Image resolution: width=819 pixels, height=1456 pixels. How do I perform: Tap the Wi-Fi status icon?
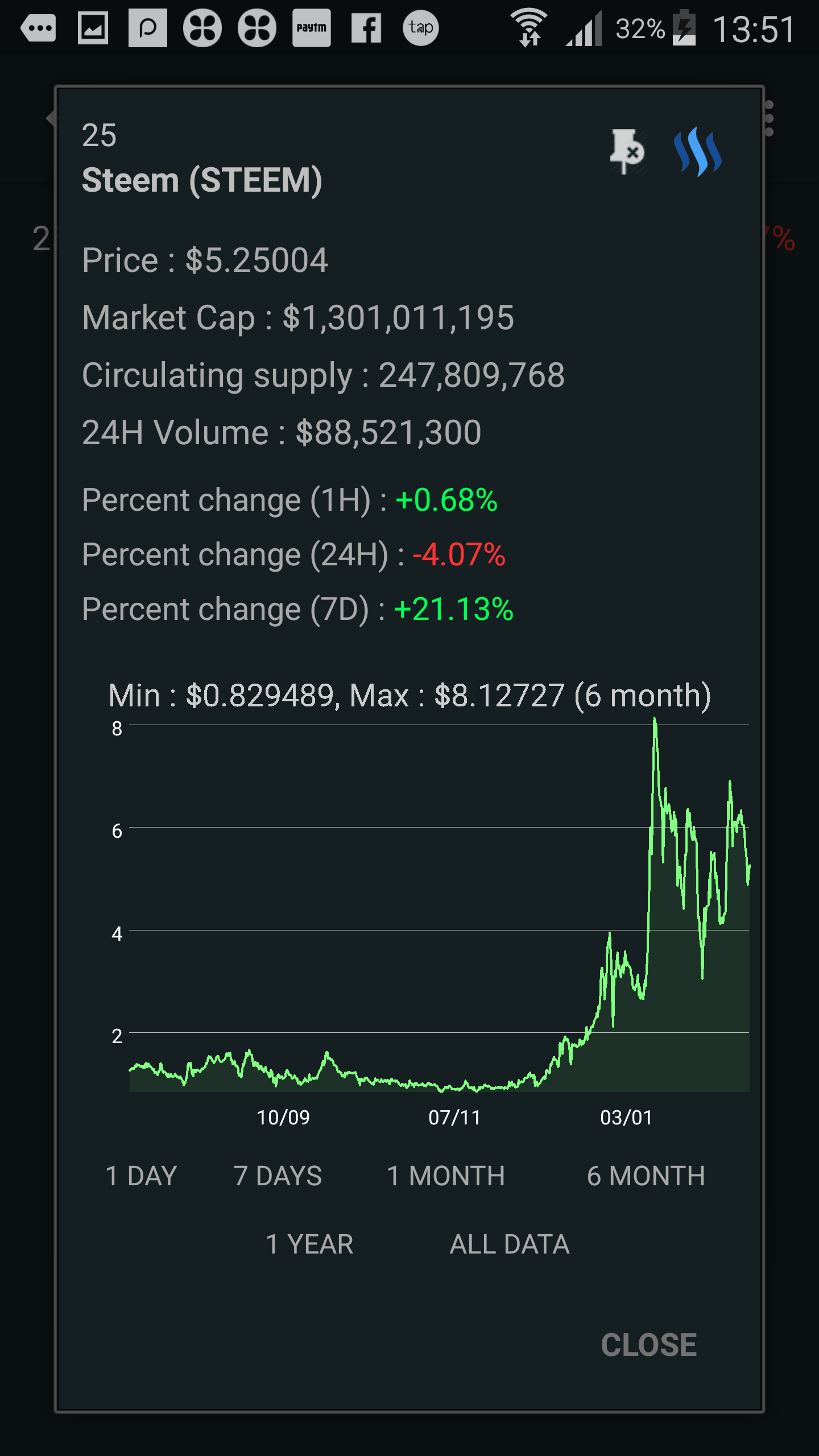[x=529, y=28]
